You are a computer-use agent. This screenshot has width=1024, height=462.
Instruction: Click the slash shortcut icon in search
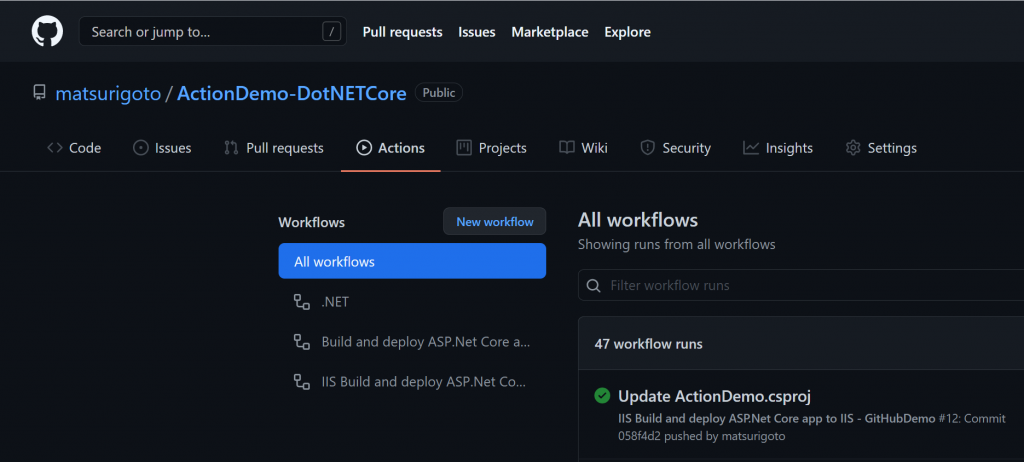pyautogui.click(x=332, y=32)
